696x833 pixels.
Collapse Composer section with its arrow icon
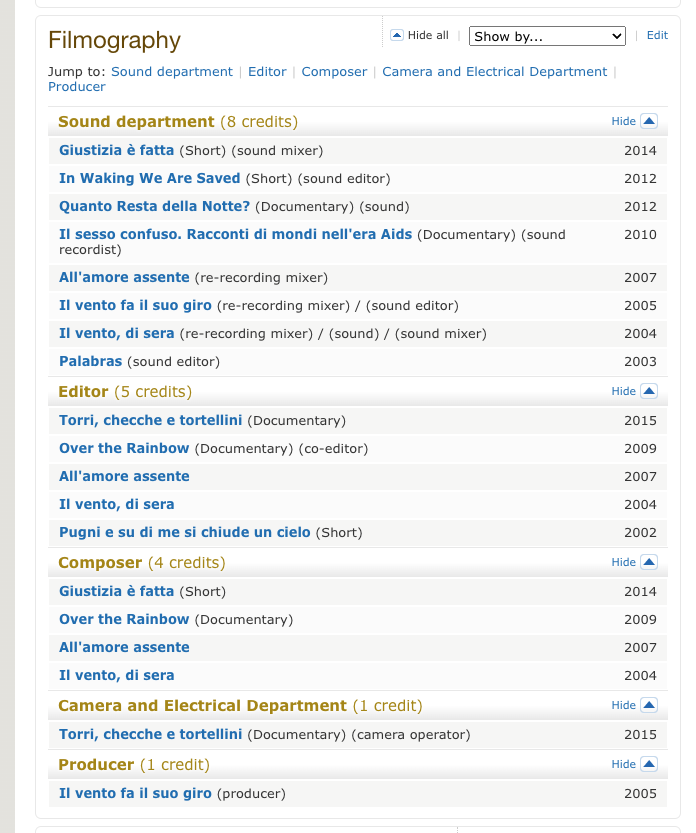[649, 562]
